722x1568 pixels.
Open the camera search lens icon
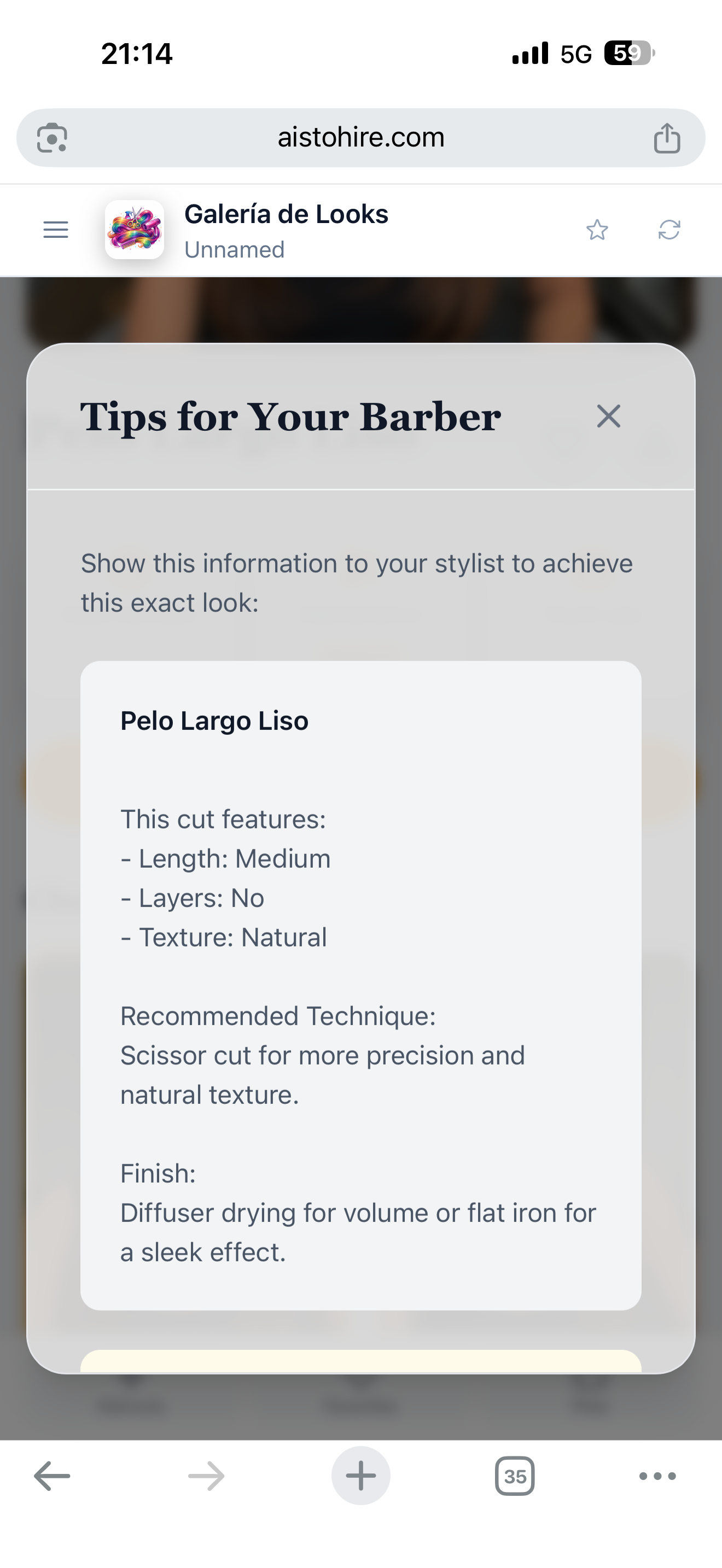[53, 138]
